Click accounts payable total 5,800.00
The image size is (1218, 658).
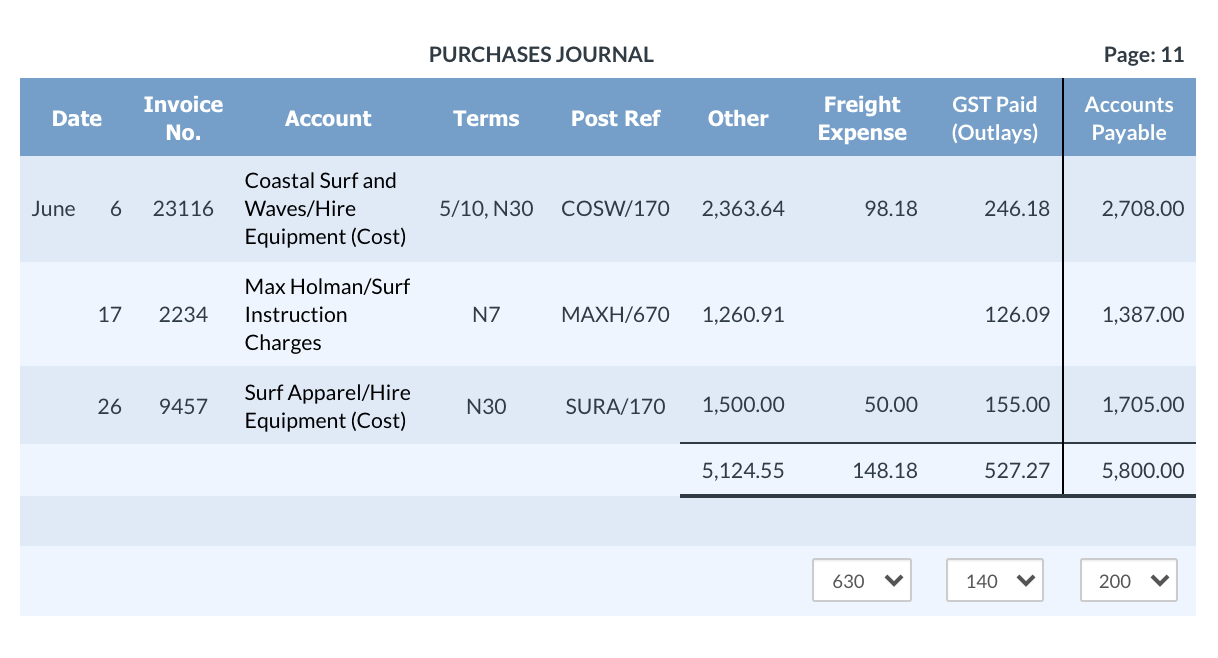pyautogui.click(x=1143, y=470)
